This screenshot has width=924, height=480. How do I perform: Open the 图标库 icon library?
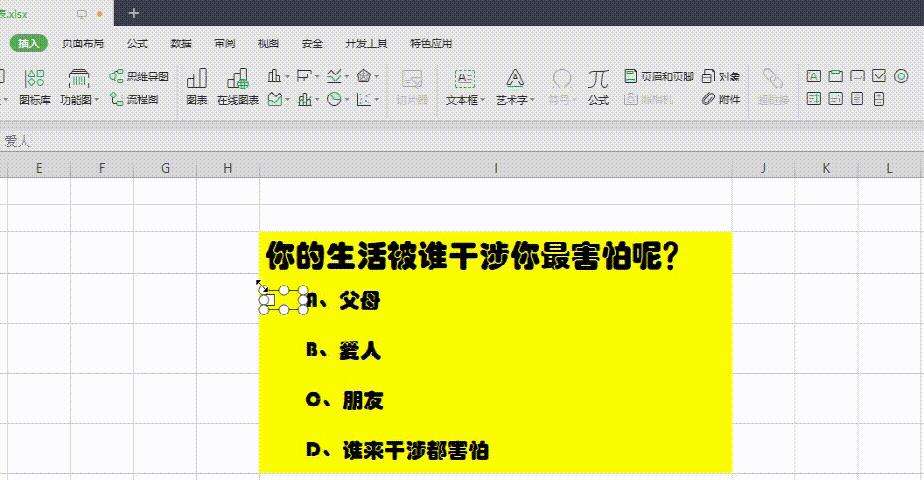point(34,87)
